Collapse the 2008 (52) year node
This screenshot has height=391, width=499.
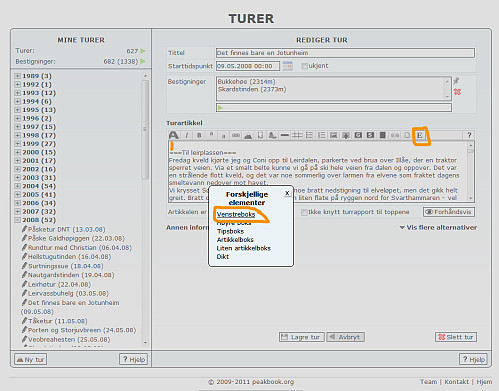[18, 220]
